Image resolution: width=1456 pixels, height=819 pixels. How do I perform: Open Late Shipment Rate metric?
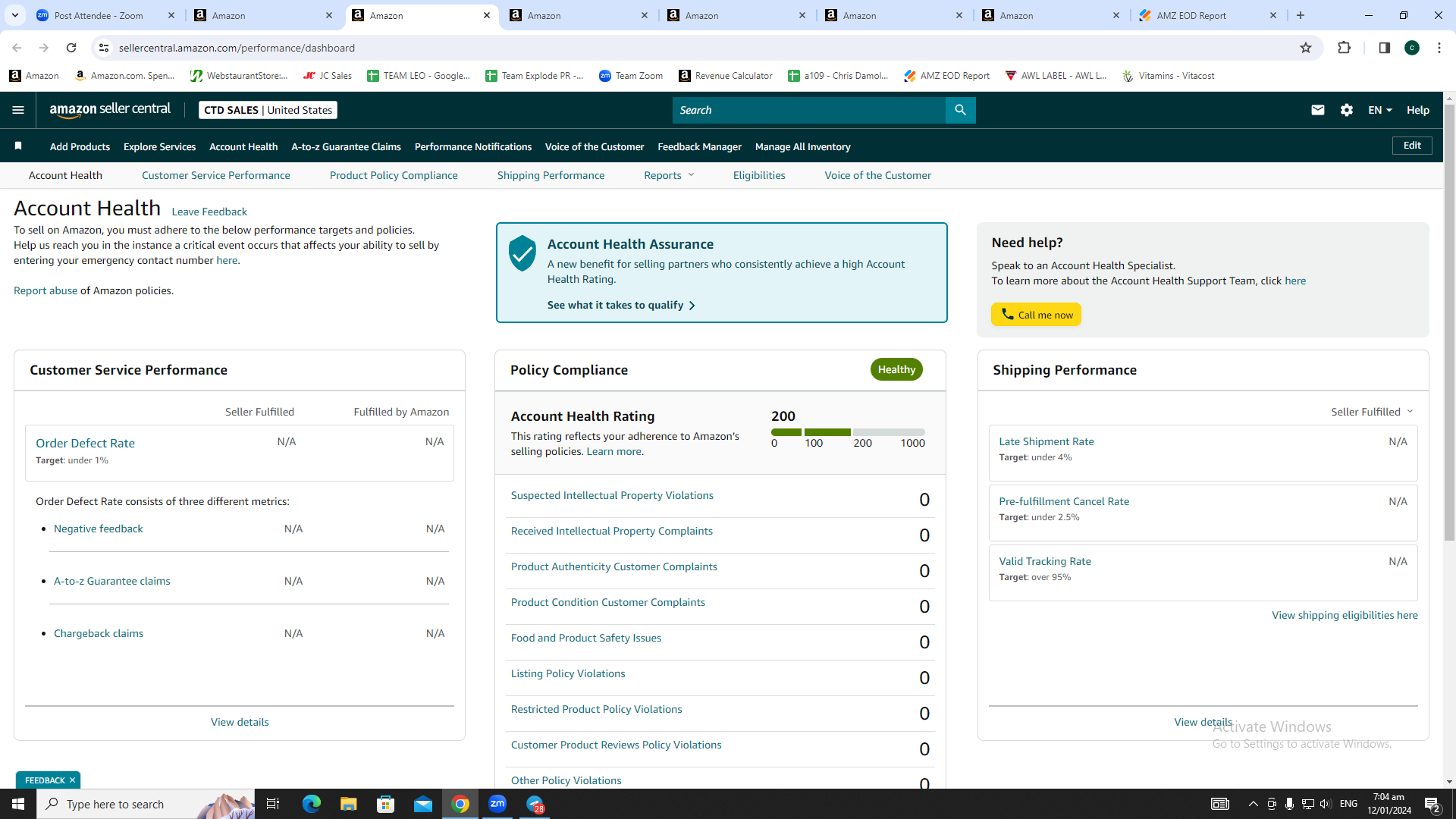(x=1046, y=441)
